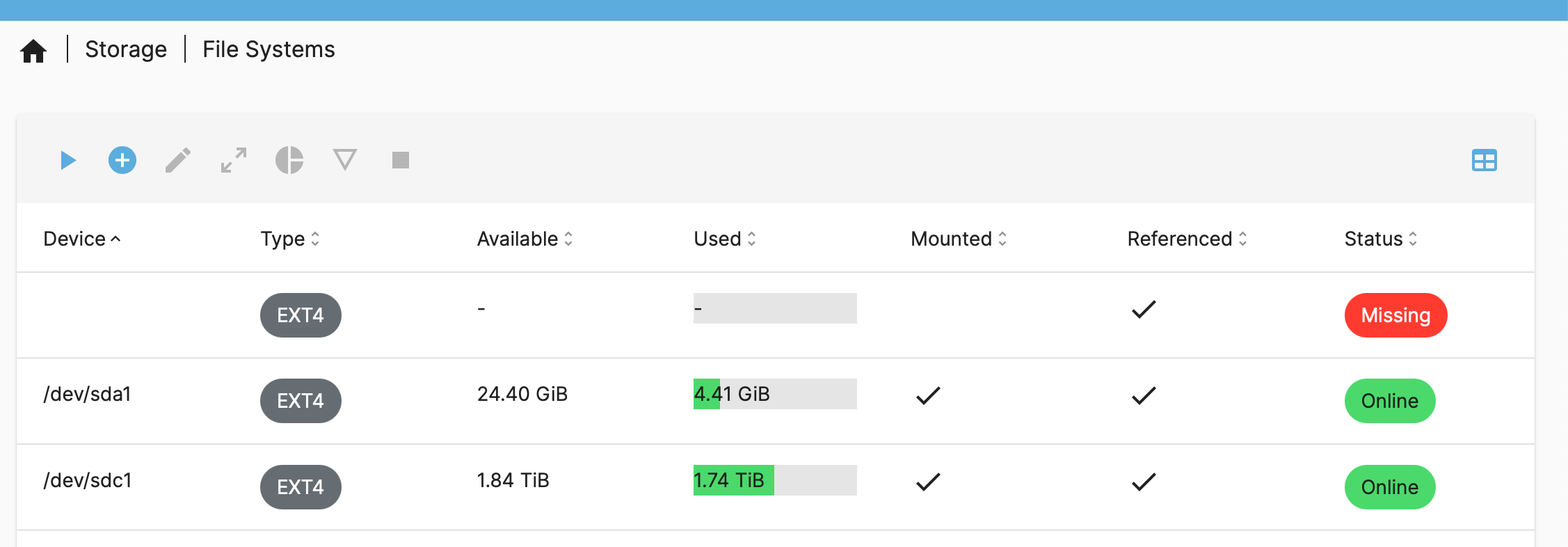Viewport: 1568px width, 547px height.
Task: Click the Mount play icon in toolbar
Action: tap(67, 161)
